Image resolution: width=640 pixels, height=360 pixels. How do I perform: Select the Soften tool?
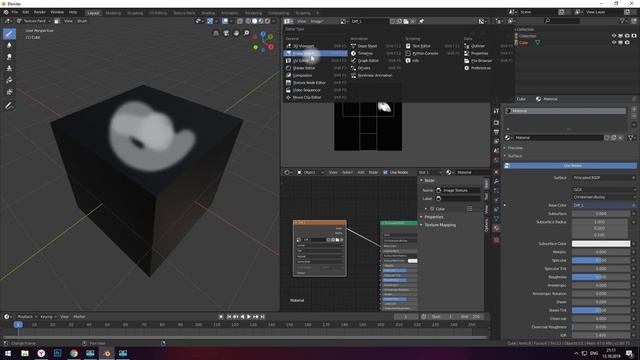[x=9, y=45]
